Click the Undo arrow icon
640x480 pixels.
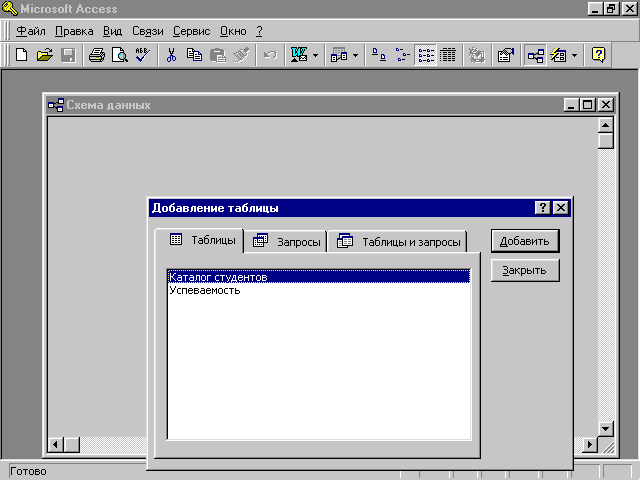(x=270, y=55)
